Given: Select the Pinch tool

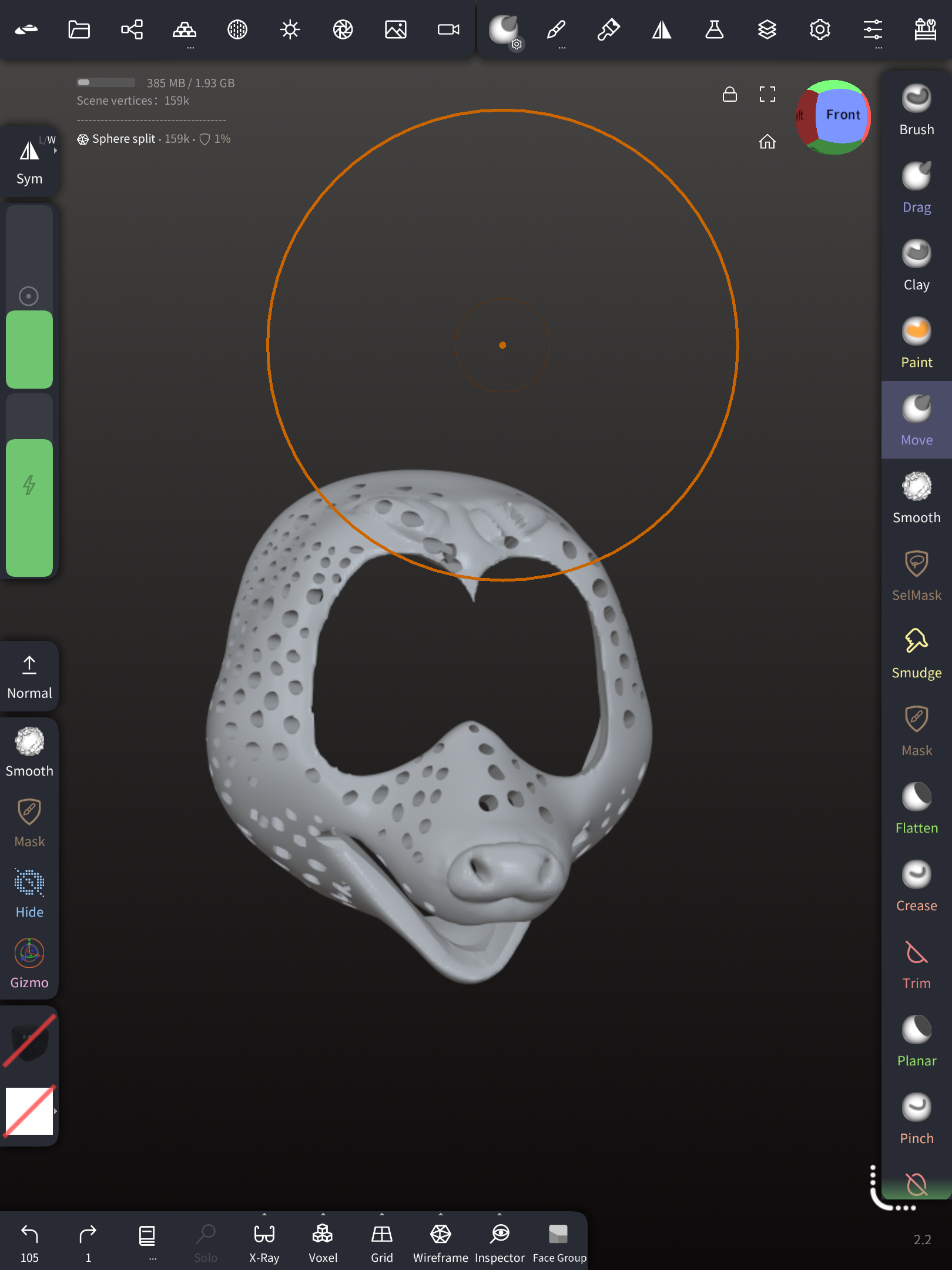Looking at the screenshot, I should tap(916, 1118).
